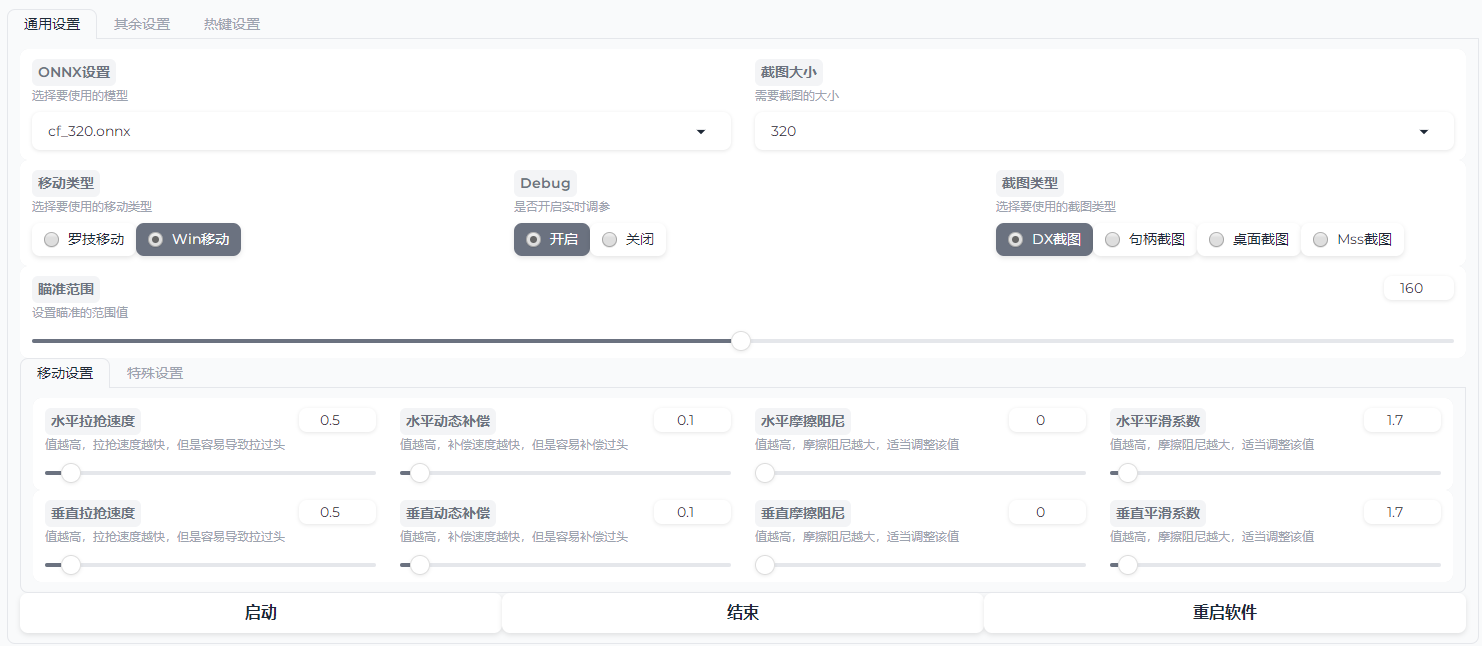The height and width of the screenshot is (646, 1482).
Task: Disable Debug by selecting 关闭
Action: pos(628,239)
